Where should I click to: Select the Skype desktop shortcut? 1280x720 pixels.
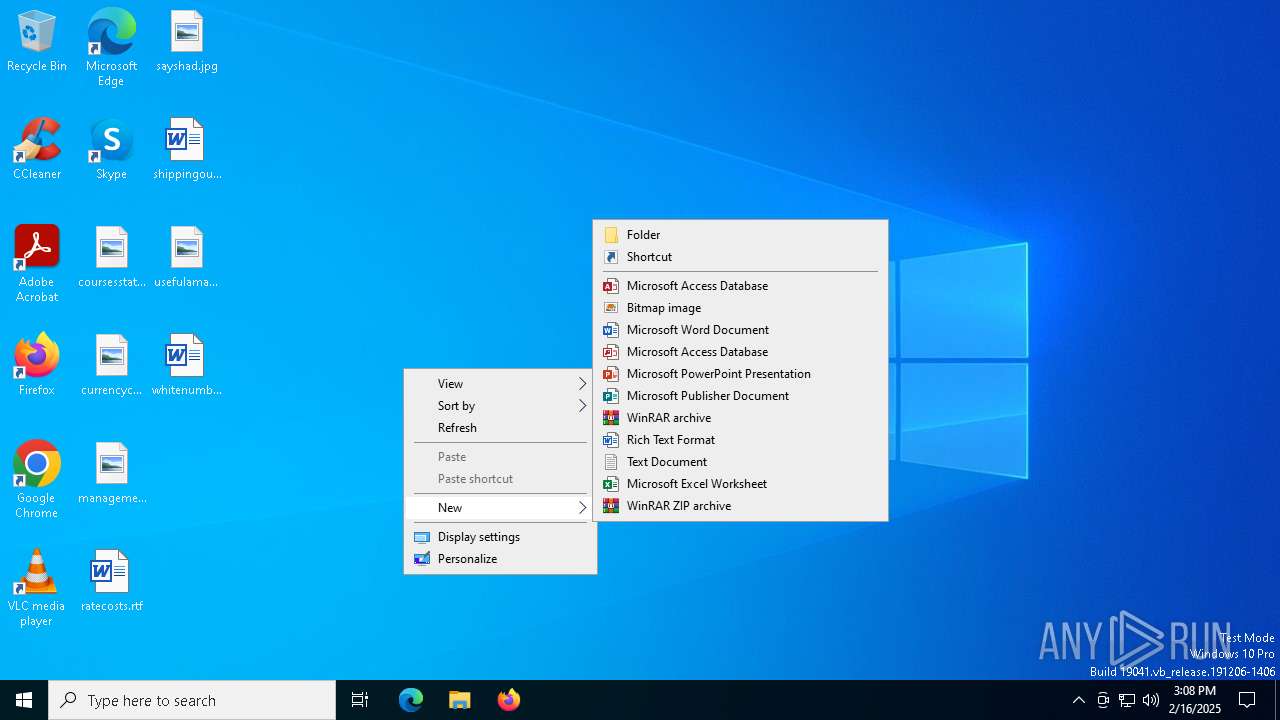pos(111,150)
